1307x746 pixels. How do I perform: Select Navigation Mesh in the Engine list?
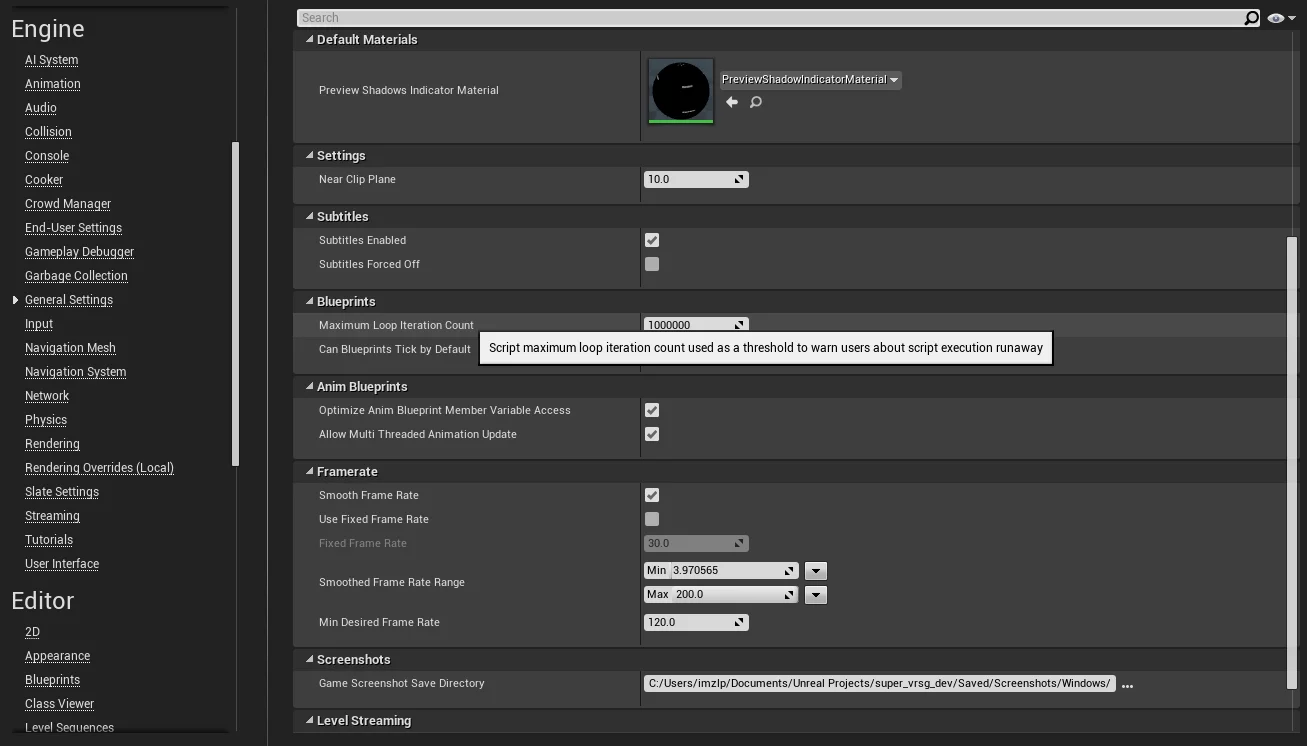click(70, 348)
